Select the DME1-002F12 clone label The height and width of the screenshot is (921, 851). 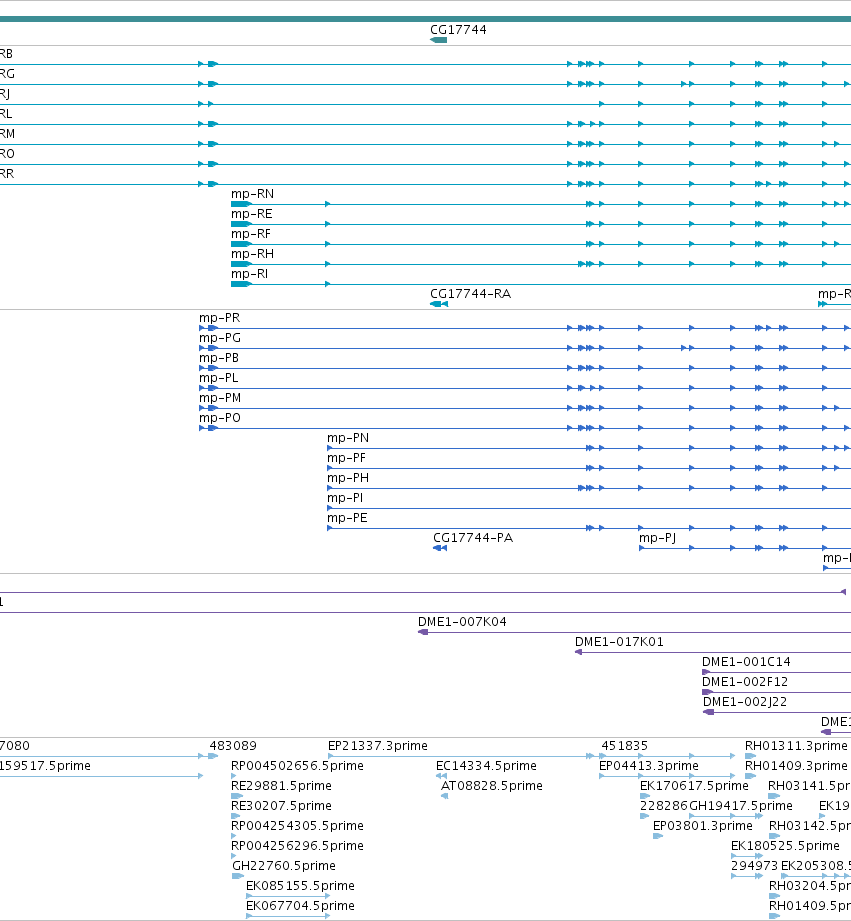745,681
